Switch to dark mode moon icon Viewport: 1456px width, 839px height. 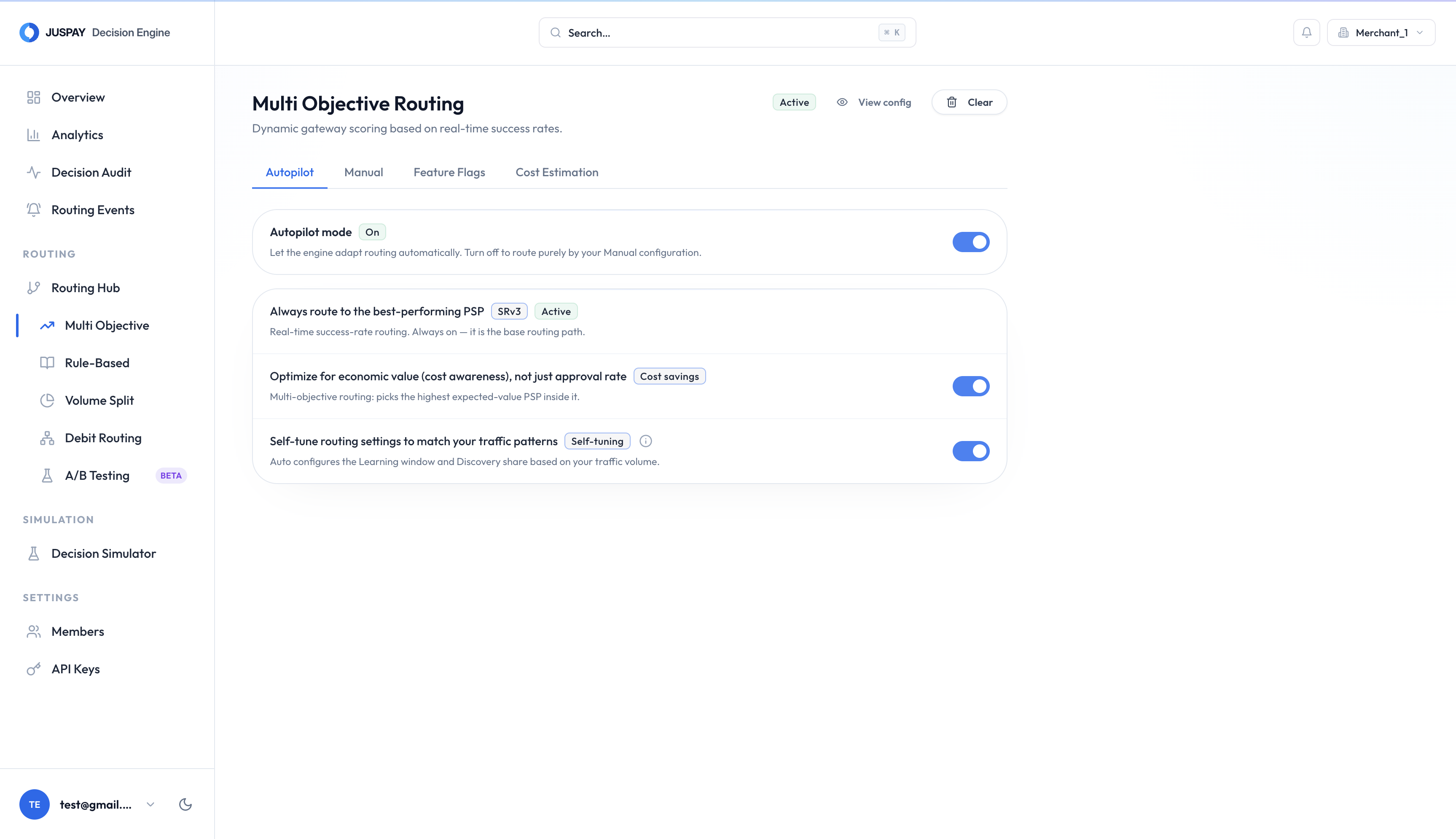click(185, 804)
